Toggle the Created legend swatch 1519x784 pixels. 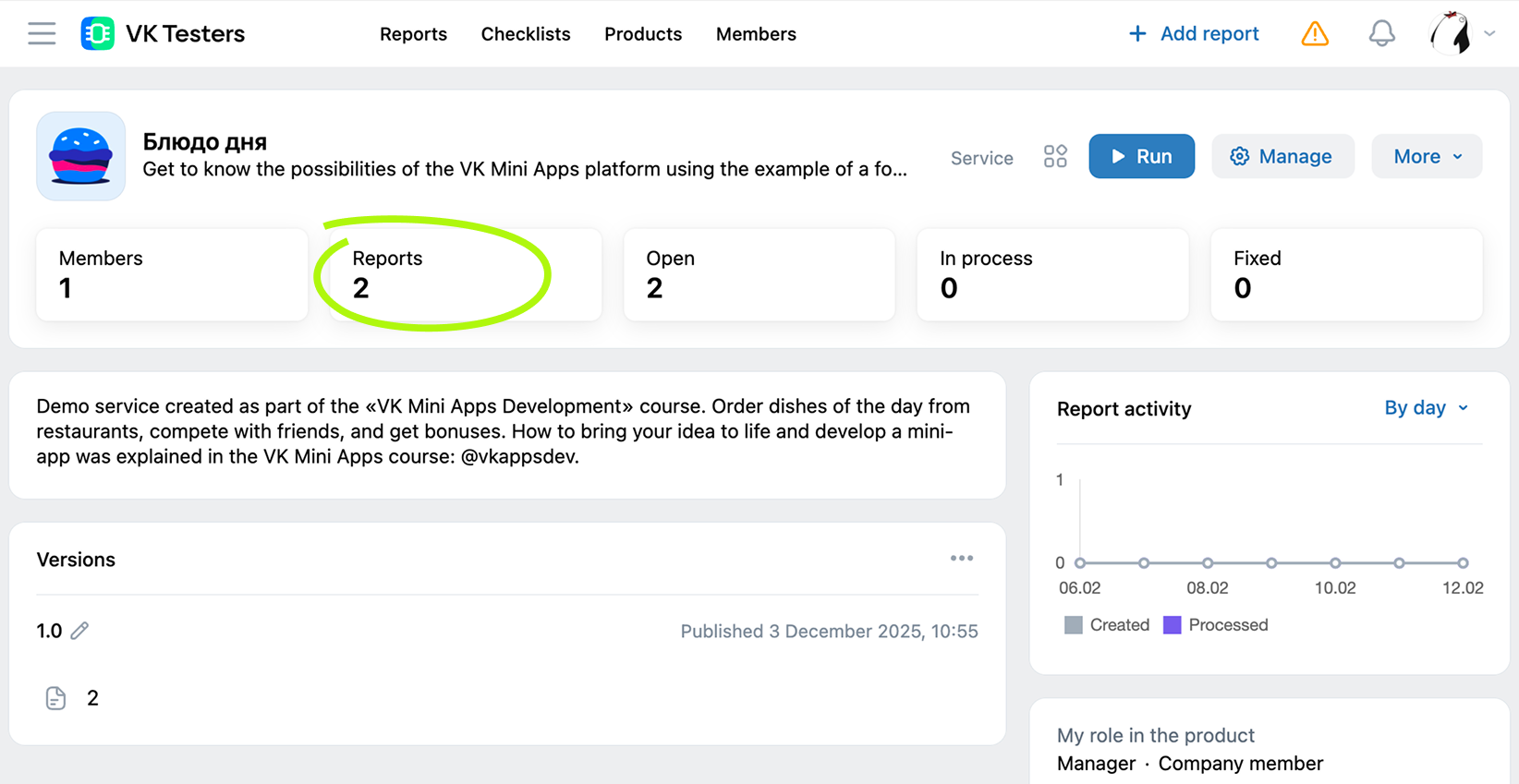click(x=1073, y=625)
